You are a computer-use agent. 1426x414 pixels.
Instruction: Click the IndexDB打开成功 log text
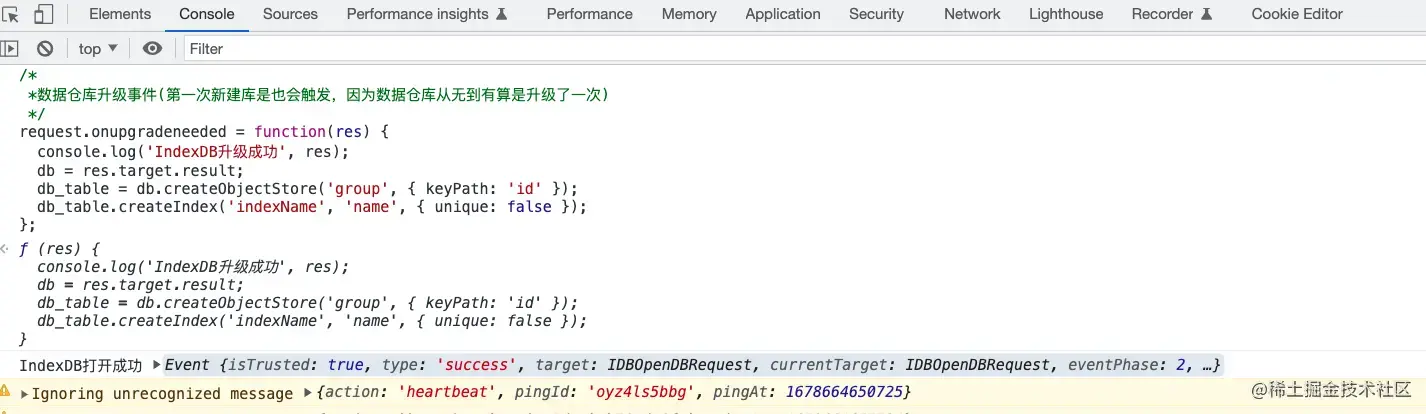click(81, 366)
